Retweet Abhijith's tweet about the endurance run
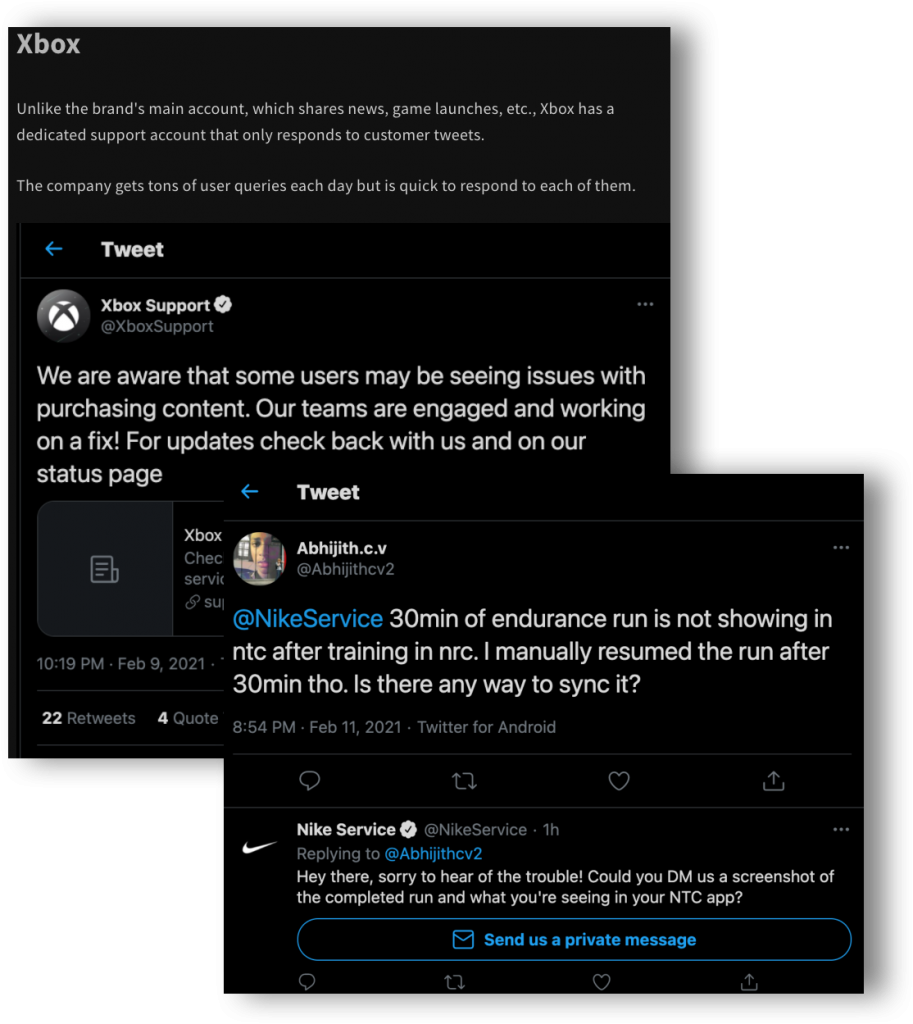Viewport: 913px width, 1024px height. point(464,781)
